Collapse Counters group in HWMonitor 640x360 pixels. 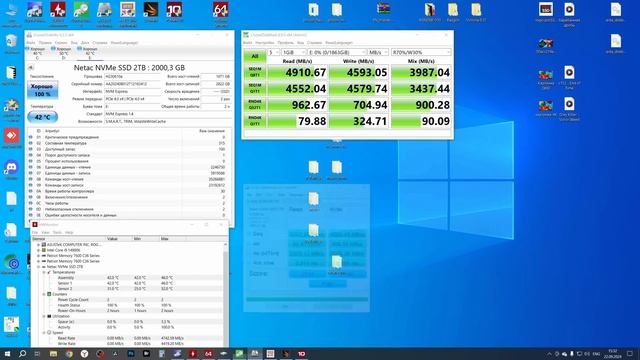pos(44,294)
